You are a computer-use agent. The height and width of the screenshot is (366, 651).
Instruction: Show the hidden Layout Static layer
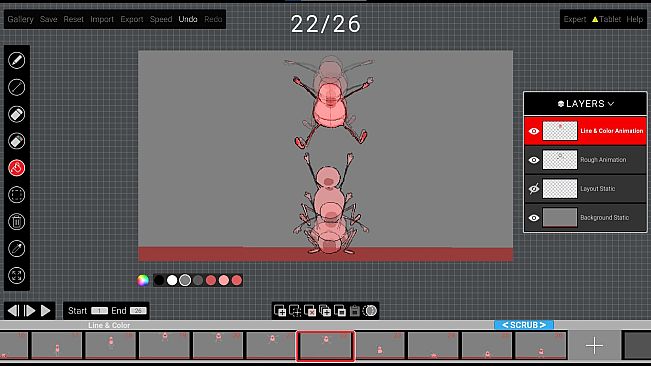pos(534,189)
